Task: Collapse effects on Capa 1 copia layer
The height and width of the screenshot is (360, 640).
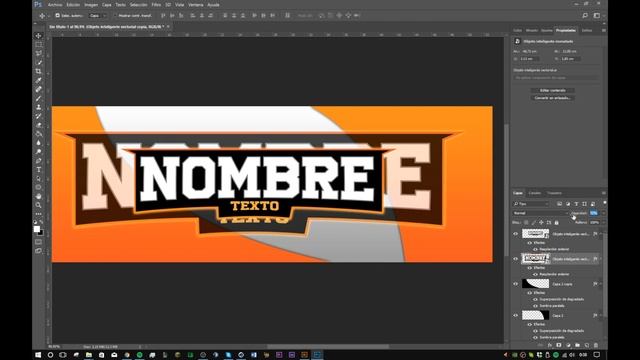Action: (x=600, y=284)
